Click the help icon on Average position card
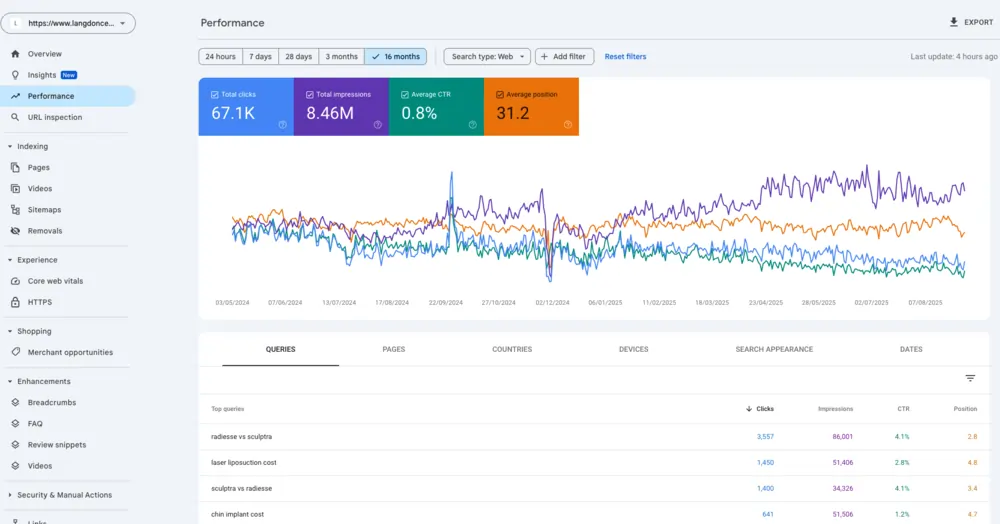1000x524 pixels. click(567, 125)
